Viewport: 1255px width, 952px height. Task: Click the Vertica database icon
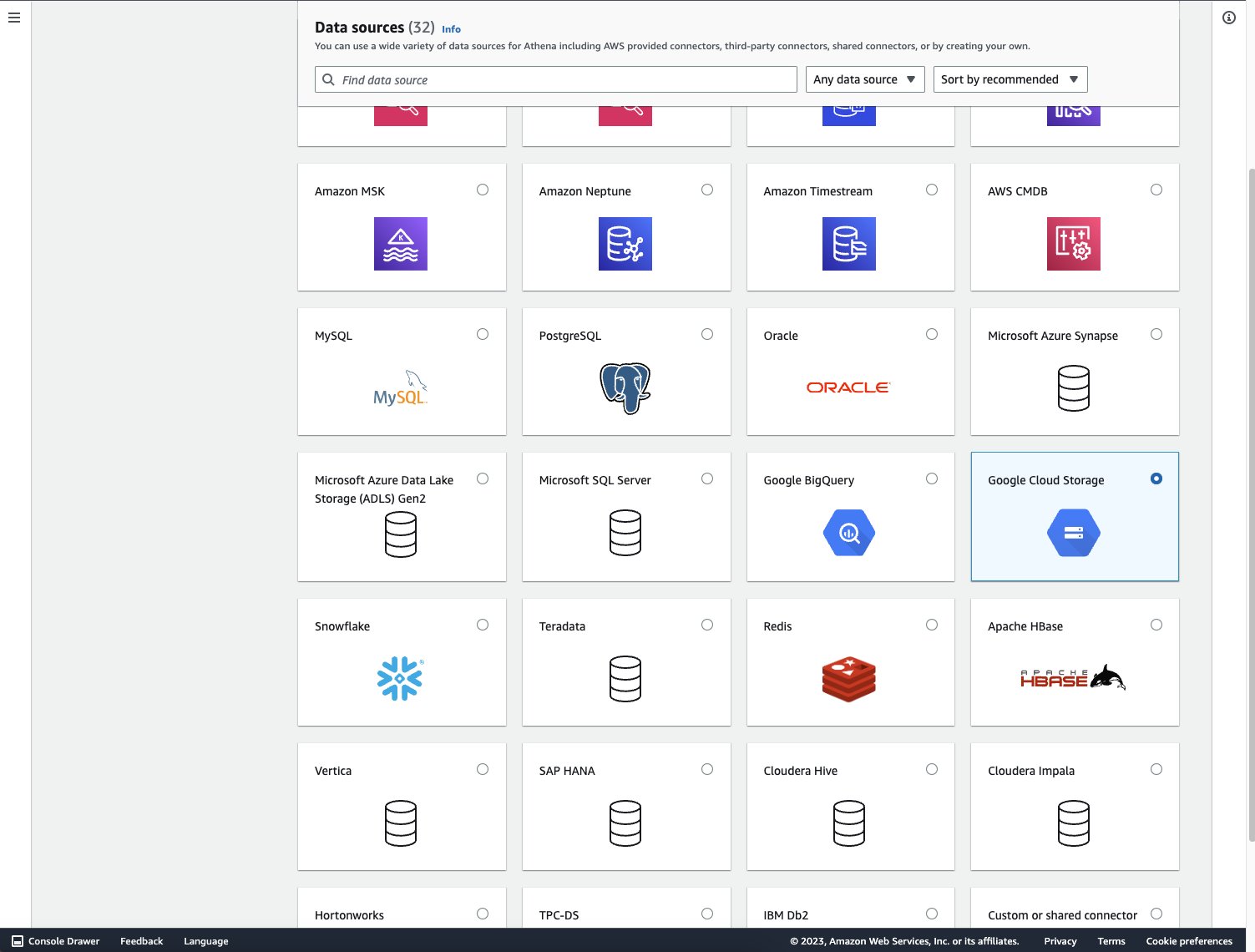click(x=401, y=823)
